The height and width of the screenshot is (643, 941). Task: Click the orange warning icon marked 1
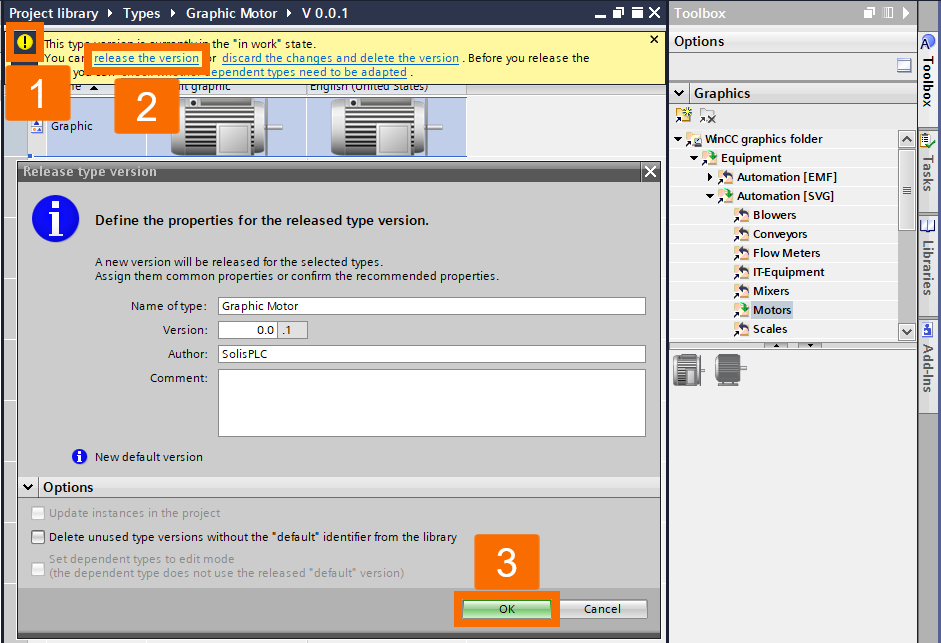pos(23,44)
